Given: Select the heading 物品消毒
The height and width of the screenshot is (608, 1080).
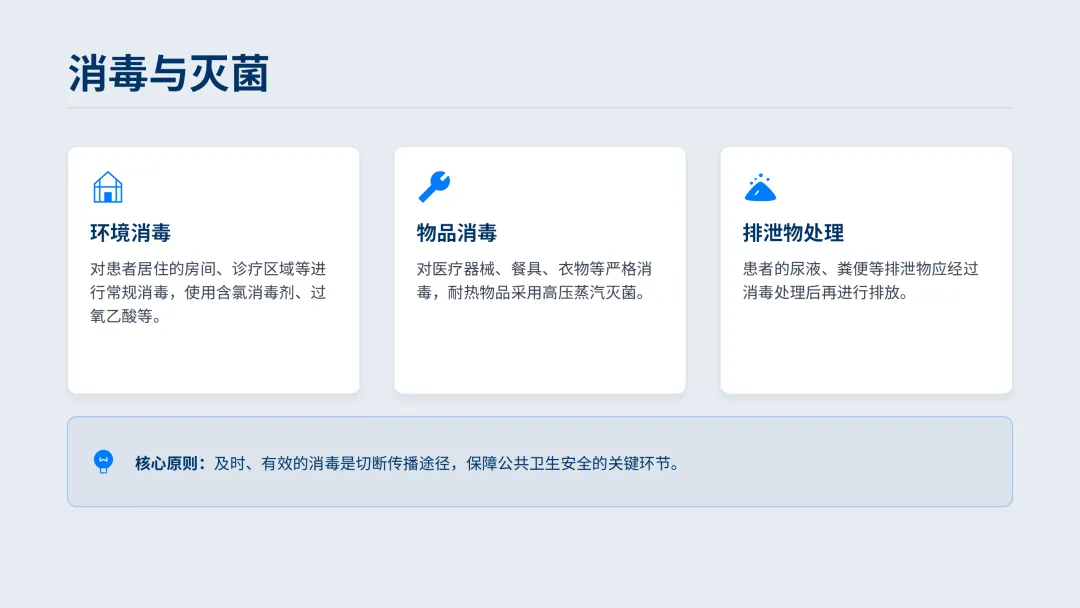Looking at the screenshot, I should (x=457, y=233).
